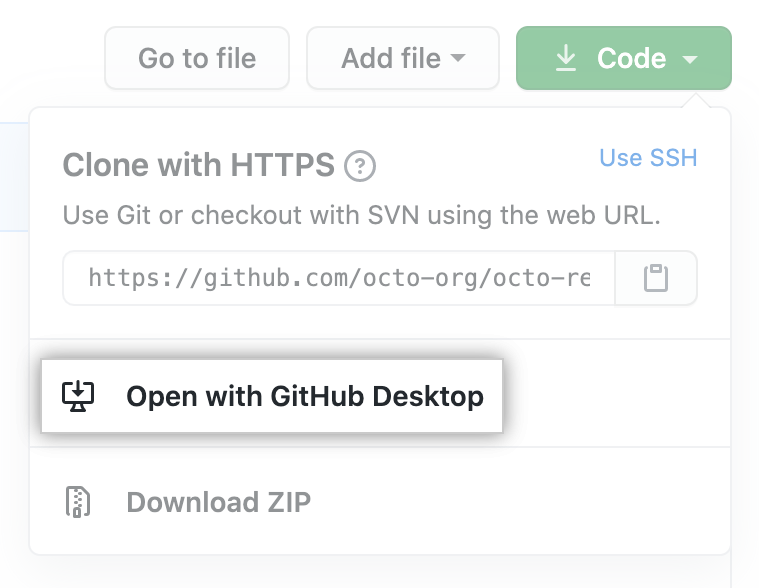Viewport: 759px width, 588px height.
Task: Click the Go to file button
Action: point(197,58)
